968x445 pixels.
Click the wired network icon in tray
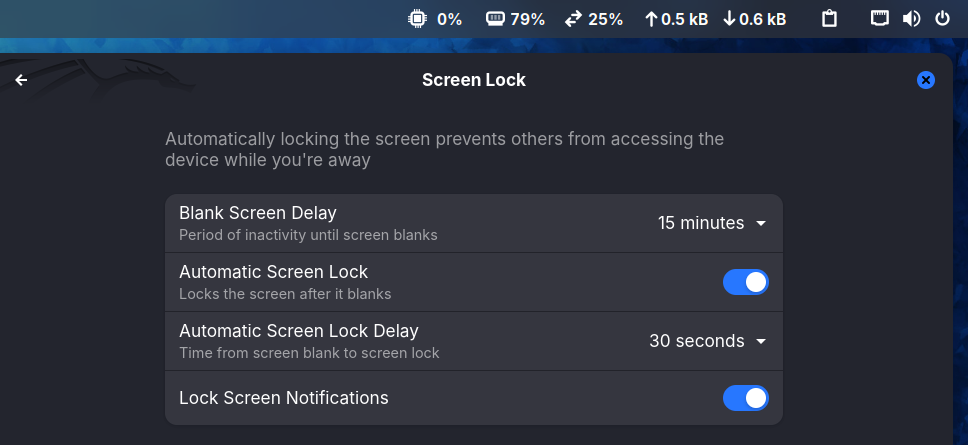pyautogui.click(x=879, y=18)
